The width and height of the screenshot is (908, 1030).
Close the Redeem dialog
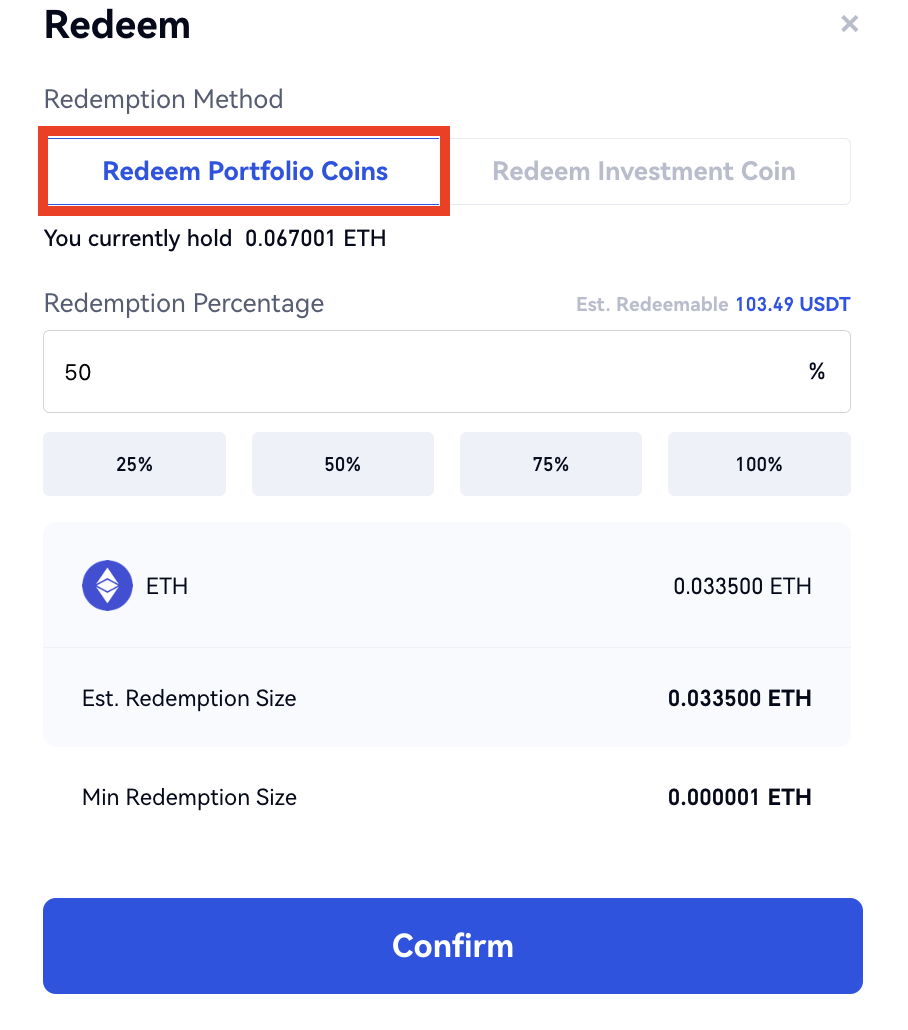[x=849, y=24]
